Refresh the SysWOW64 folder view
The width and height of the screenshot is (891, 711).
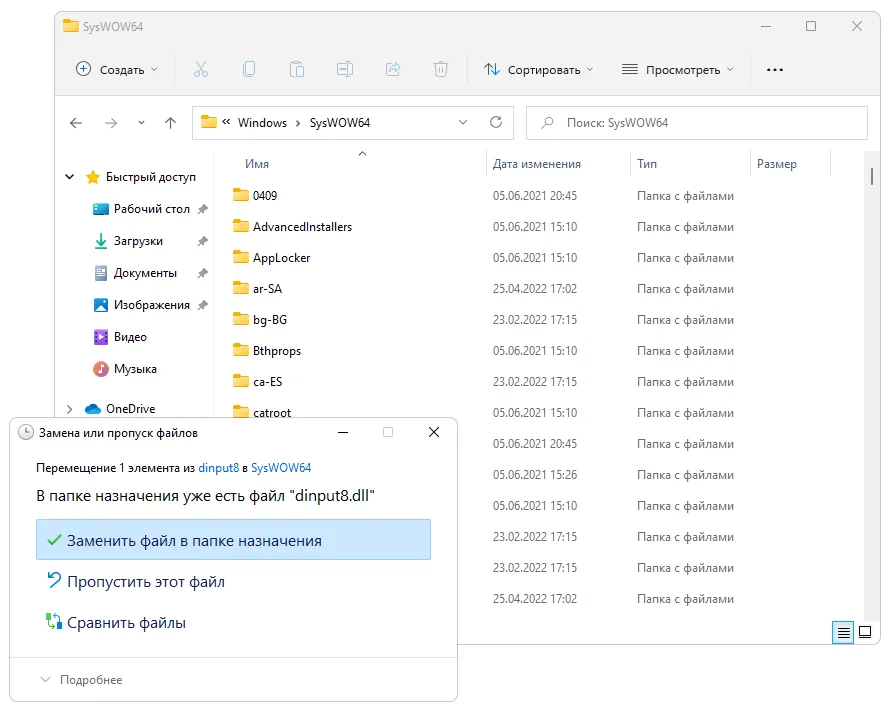[x=495, y=123]
